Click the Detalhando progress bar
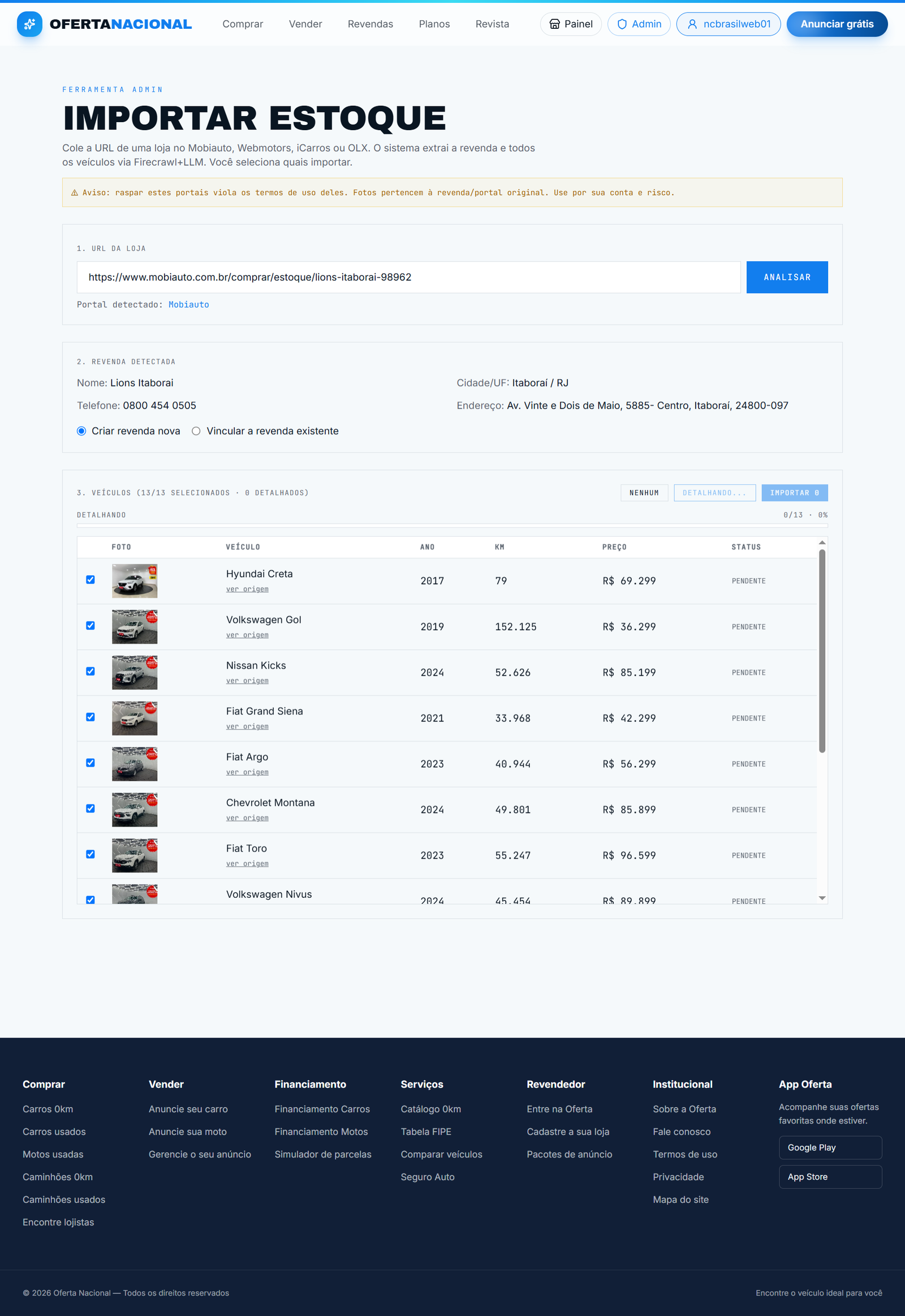This screenshot has height=1316, width=905. pyautogui.click(x=453, y=526)
